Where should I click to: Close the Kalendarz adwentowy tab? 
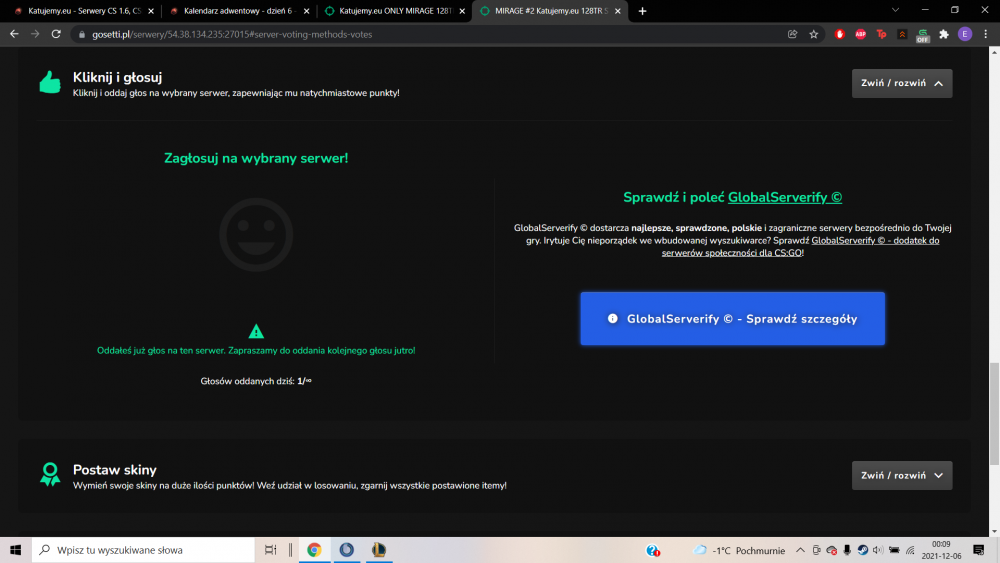pos(307,11)
